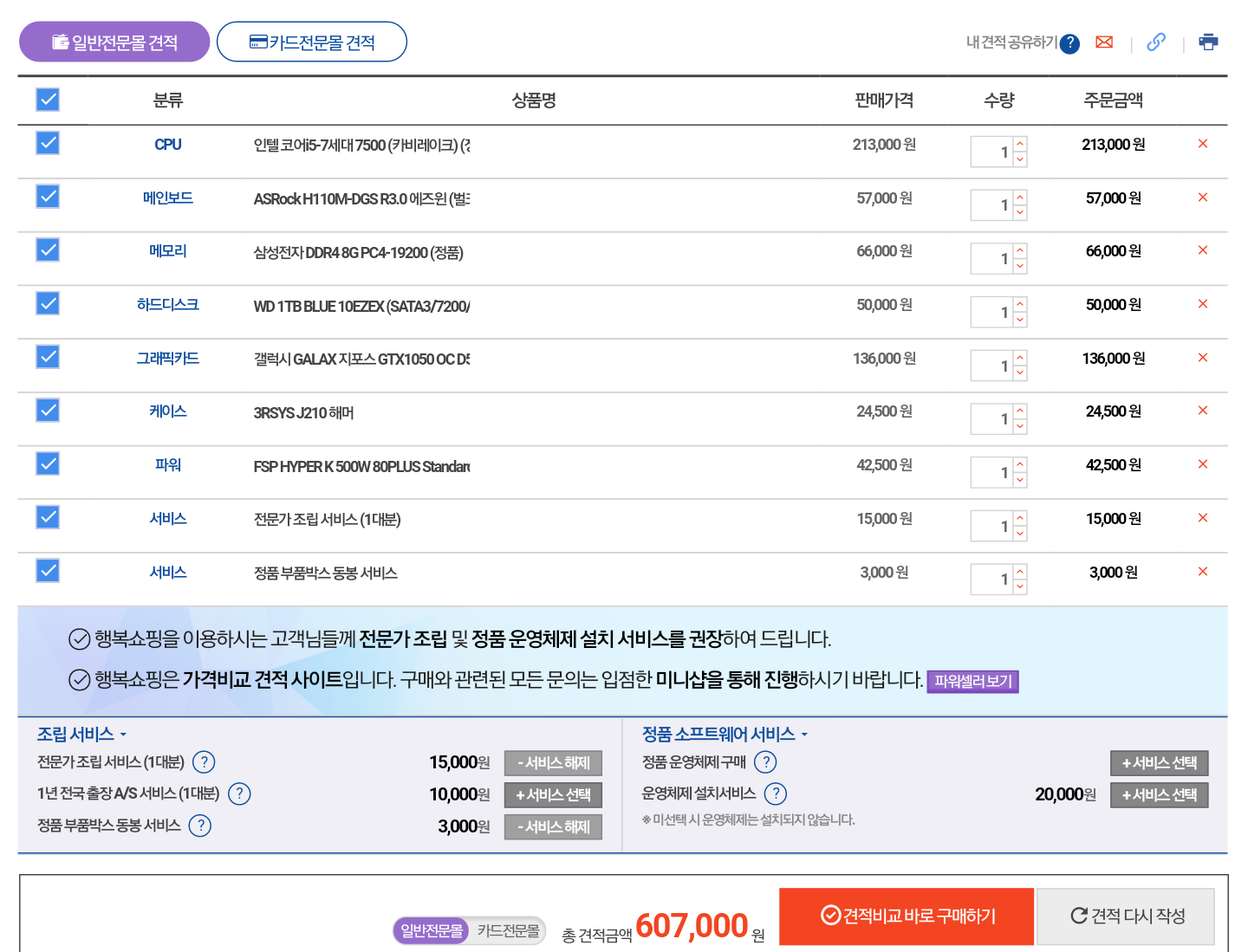This screenshot has width=1248, height=952.
Task: Copy the quote link with the chain icon
Action: [1156, 42]
